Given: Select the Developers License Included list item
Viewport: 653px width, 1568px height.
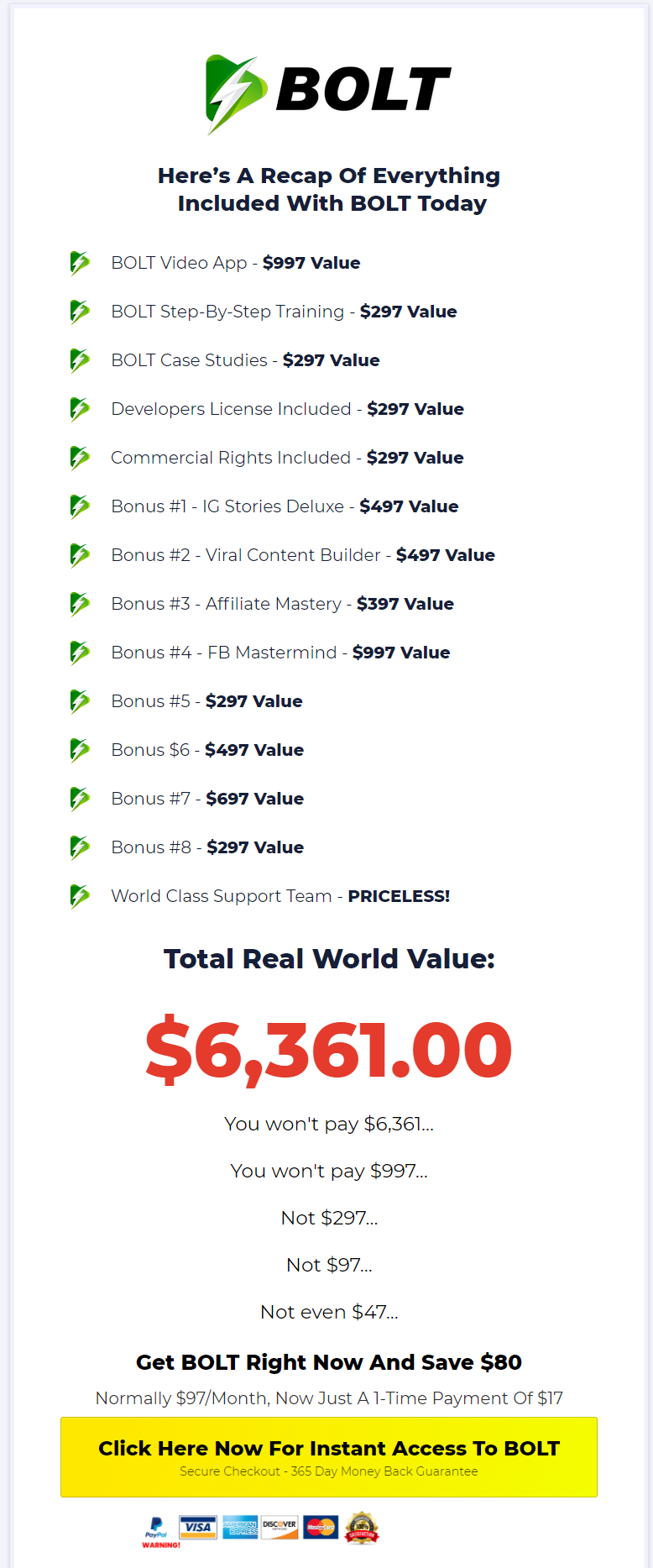Looking at the screenshot, I should pyautogui.click(x=287, y=409).
